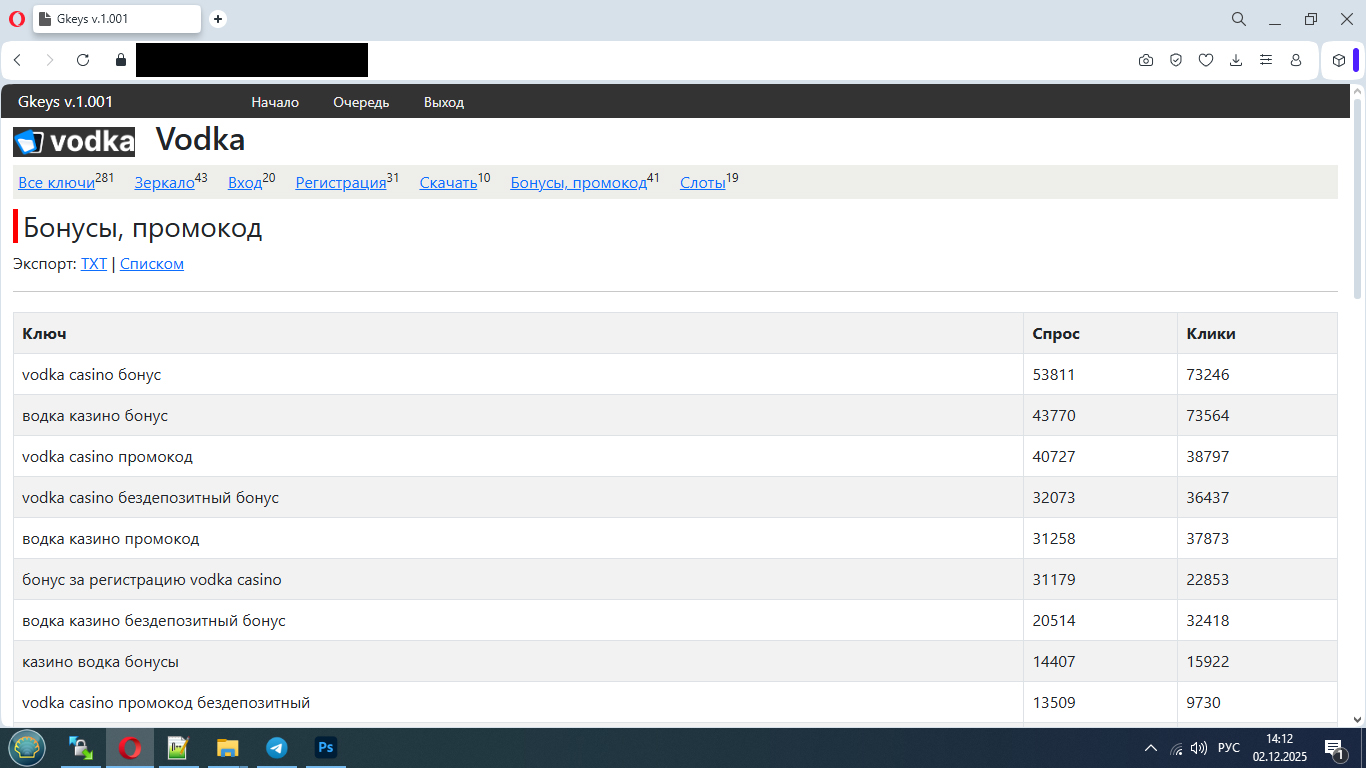Viewport: 1366px width, 768px height.
Task: Click the profile account icon
Action: pos(1296,60)
